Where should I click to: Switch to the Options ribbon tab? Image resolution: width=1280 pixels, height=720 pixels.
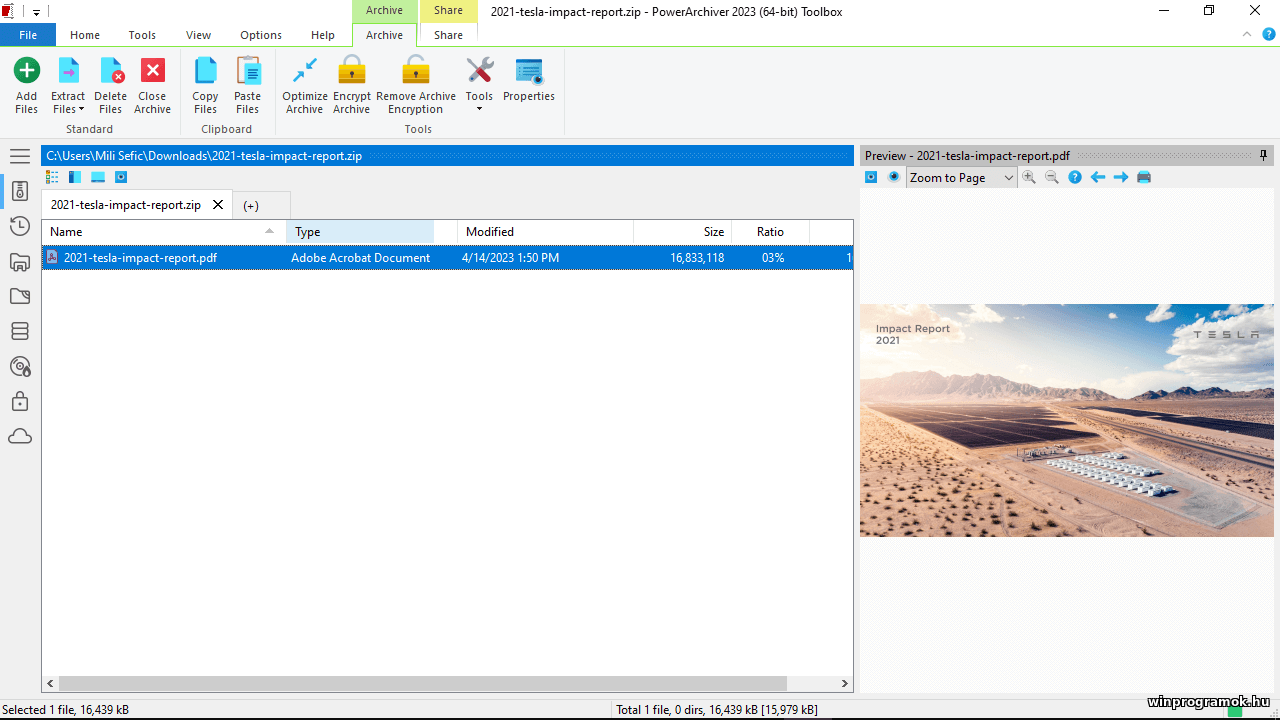(x=261, y=35)
